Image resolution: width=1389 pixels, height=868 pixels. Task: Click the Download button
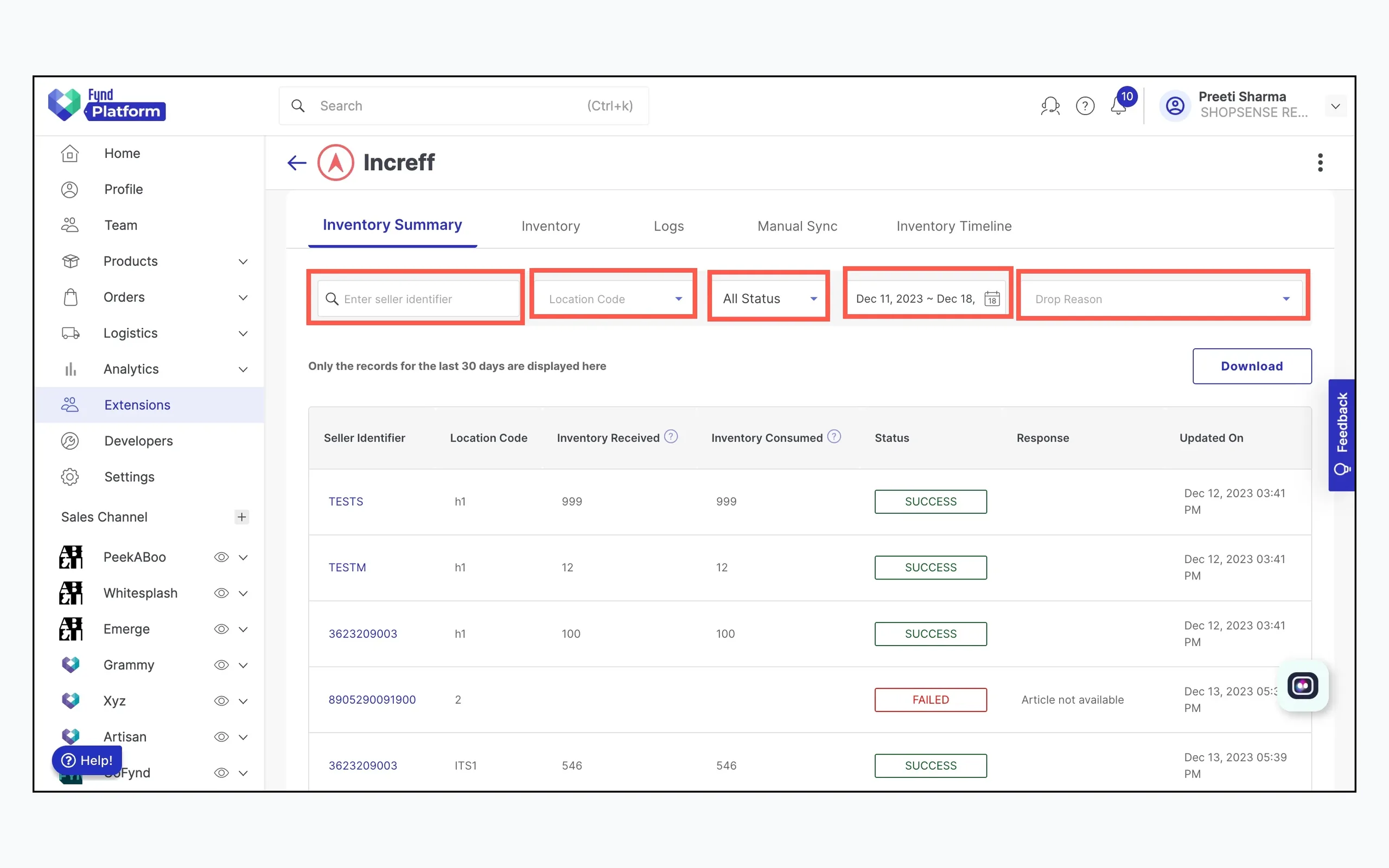coord(1252,366)
